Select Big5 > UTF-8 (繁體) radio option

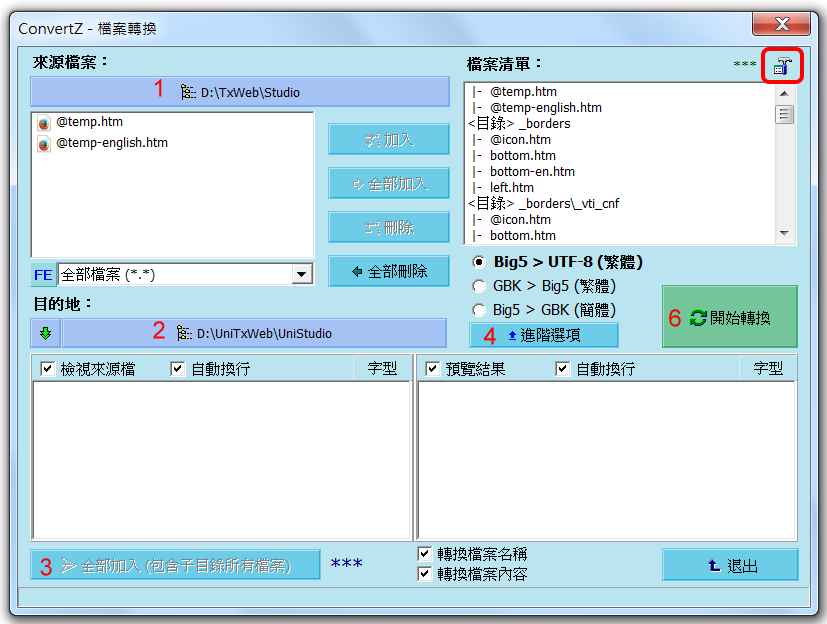click(480, 262)
